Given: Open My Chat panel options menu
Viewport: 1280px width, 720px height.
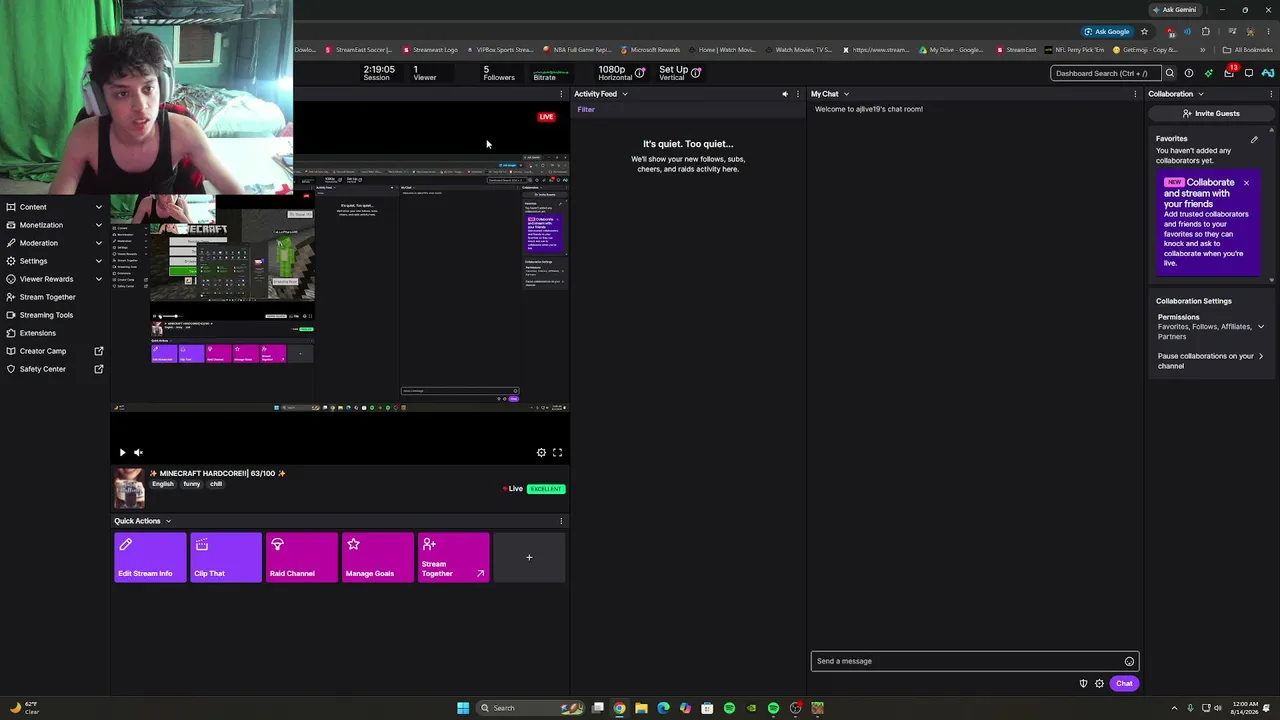Looking at the screenshot, I should pos(1135,94).
